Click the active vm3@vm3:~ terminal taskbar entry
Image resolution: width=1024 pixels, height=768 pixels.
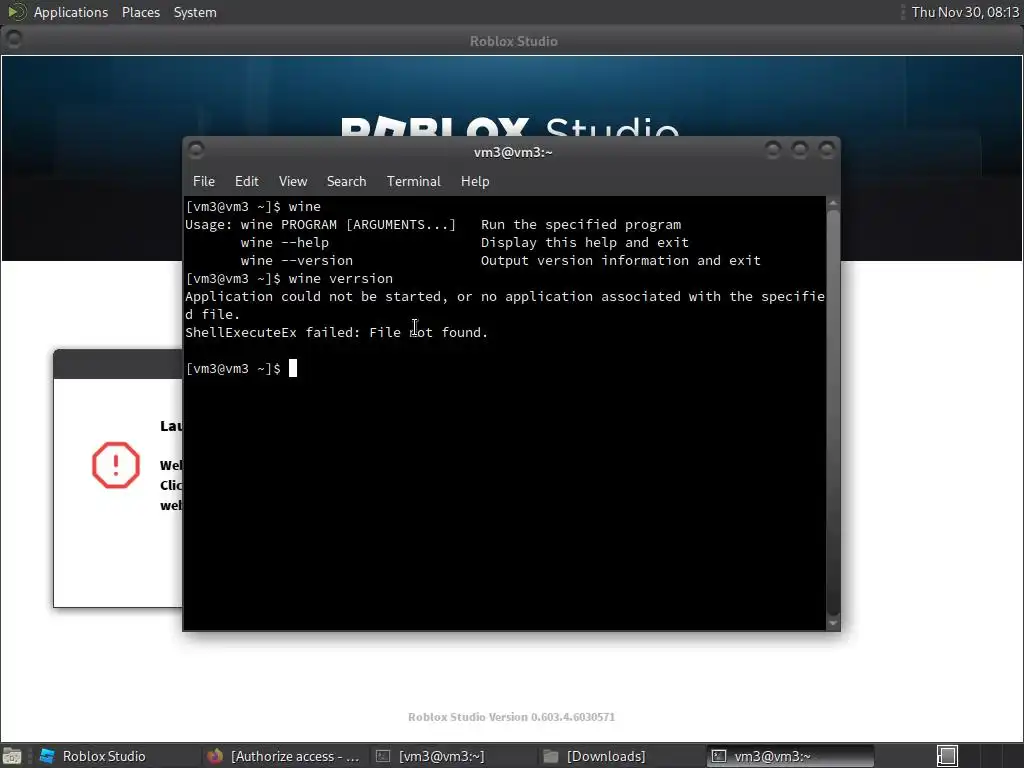[x=790, y=756]
